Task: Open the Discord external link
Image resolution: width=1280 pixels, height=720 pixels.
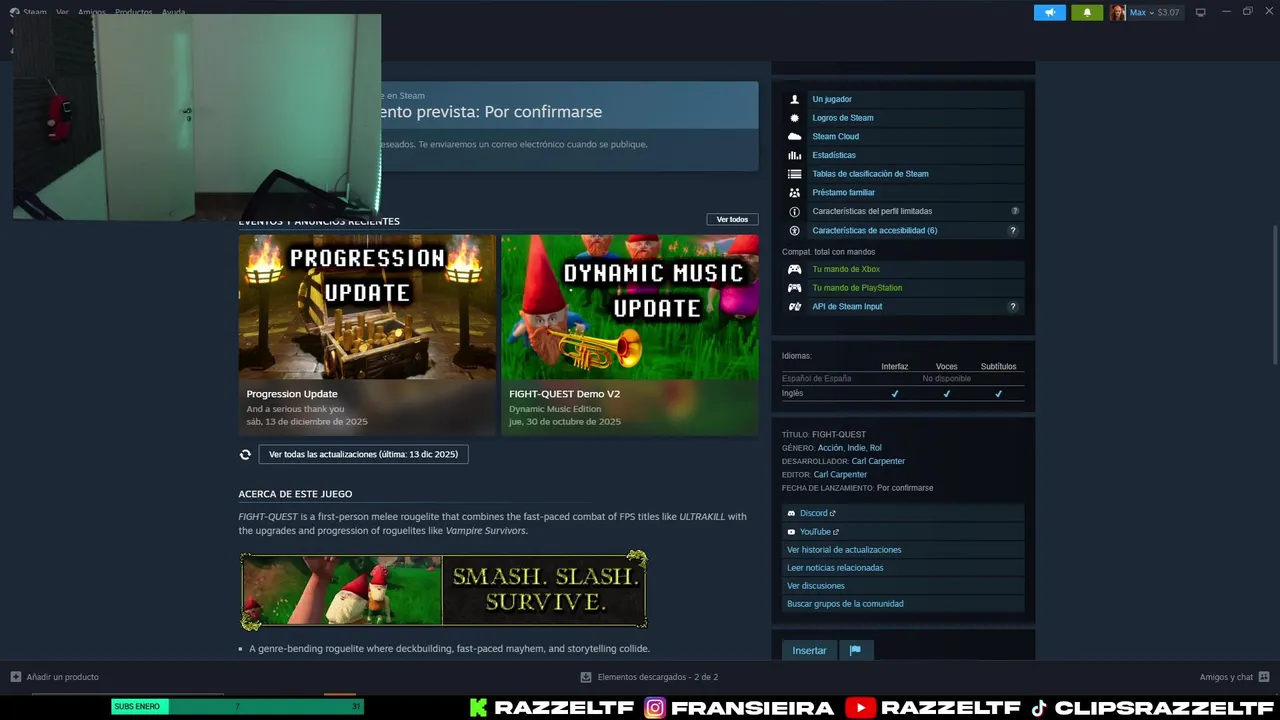Action: point(817,513)
